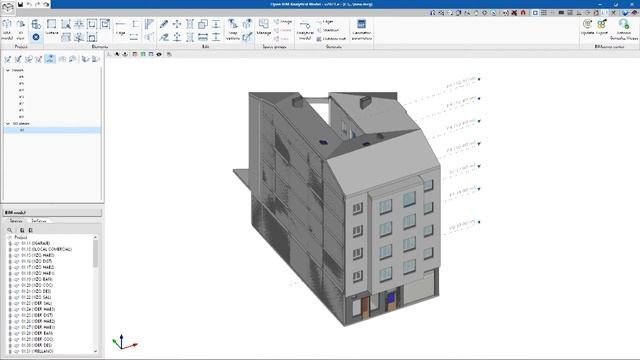Click the highlighted icon in views panel toolbar

click(x=50, y=59)
